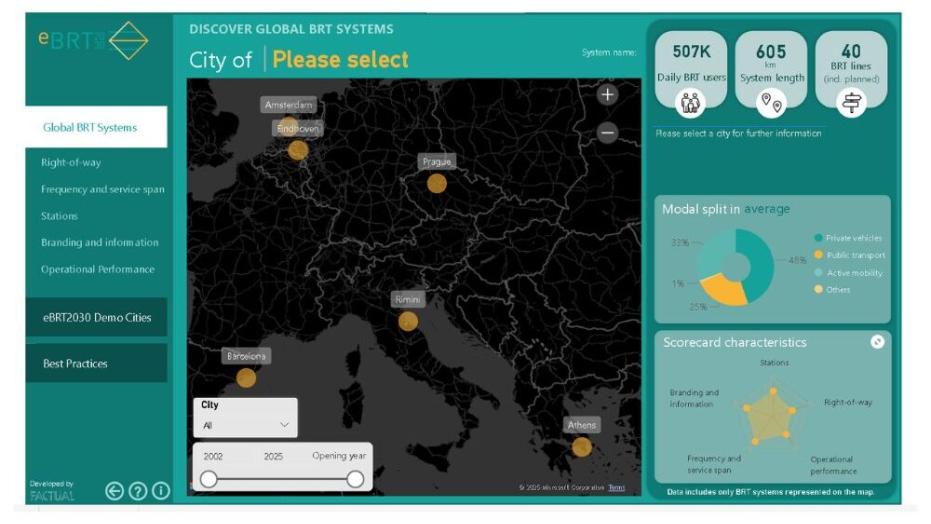Click the left Opening year slider handle
This screenshot has height=524, width=931.
click(209, 479)
